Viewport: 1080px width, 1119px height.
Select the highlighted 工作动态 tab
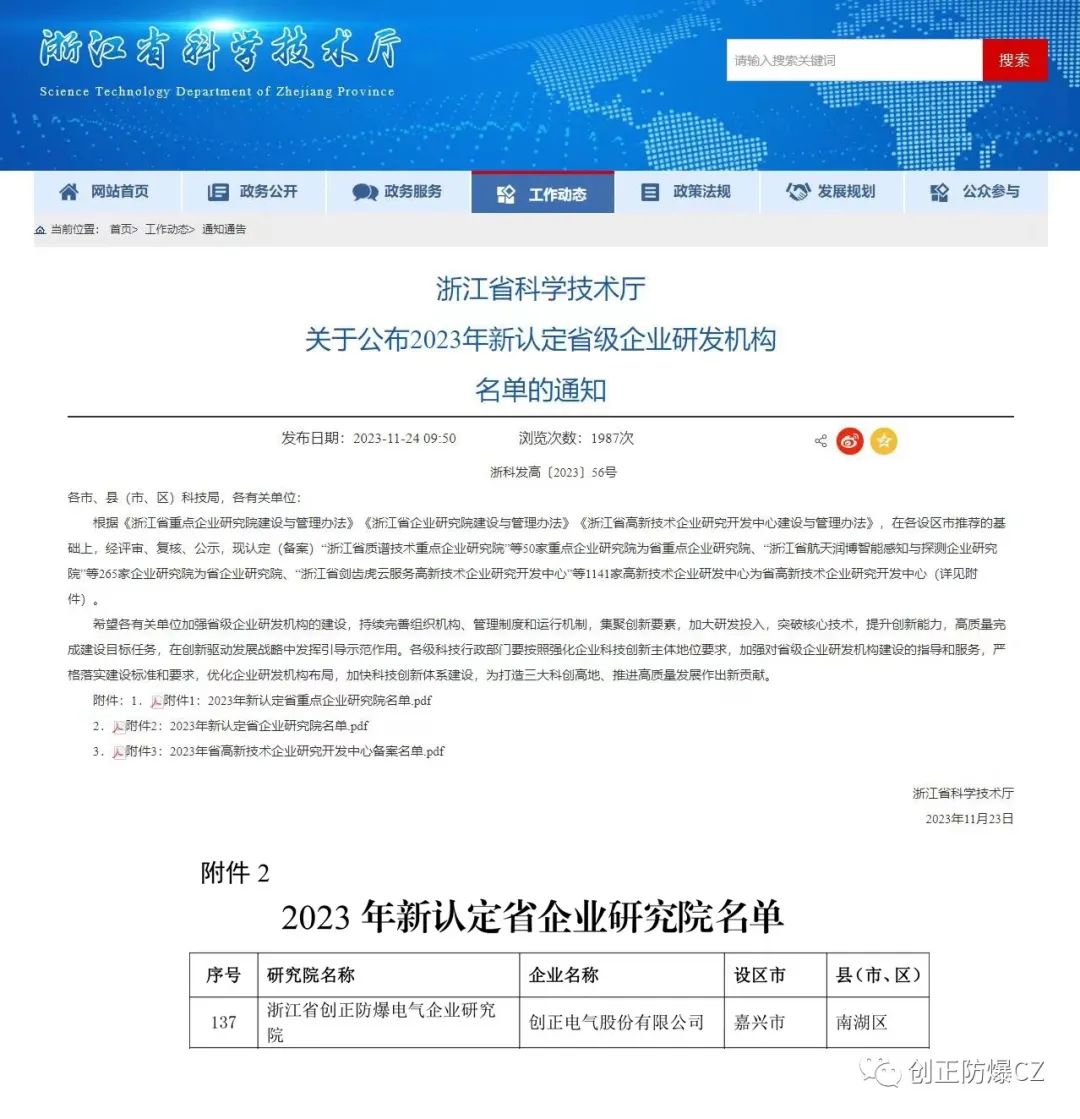coord(543,193)
